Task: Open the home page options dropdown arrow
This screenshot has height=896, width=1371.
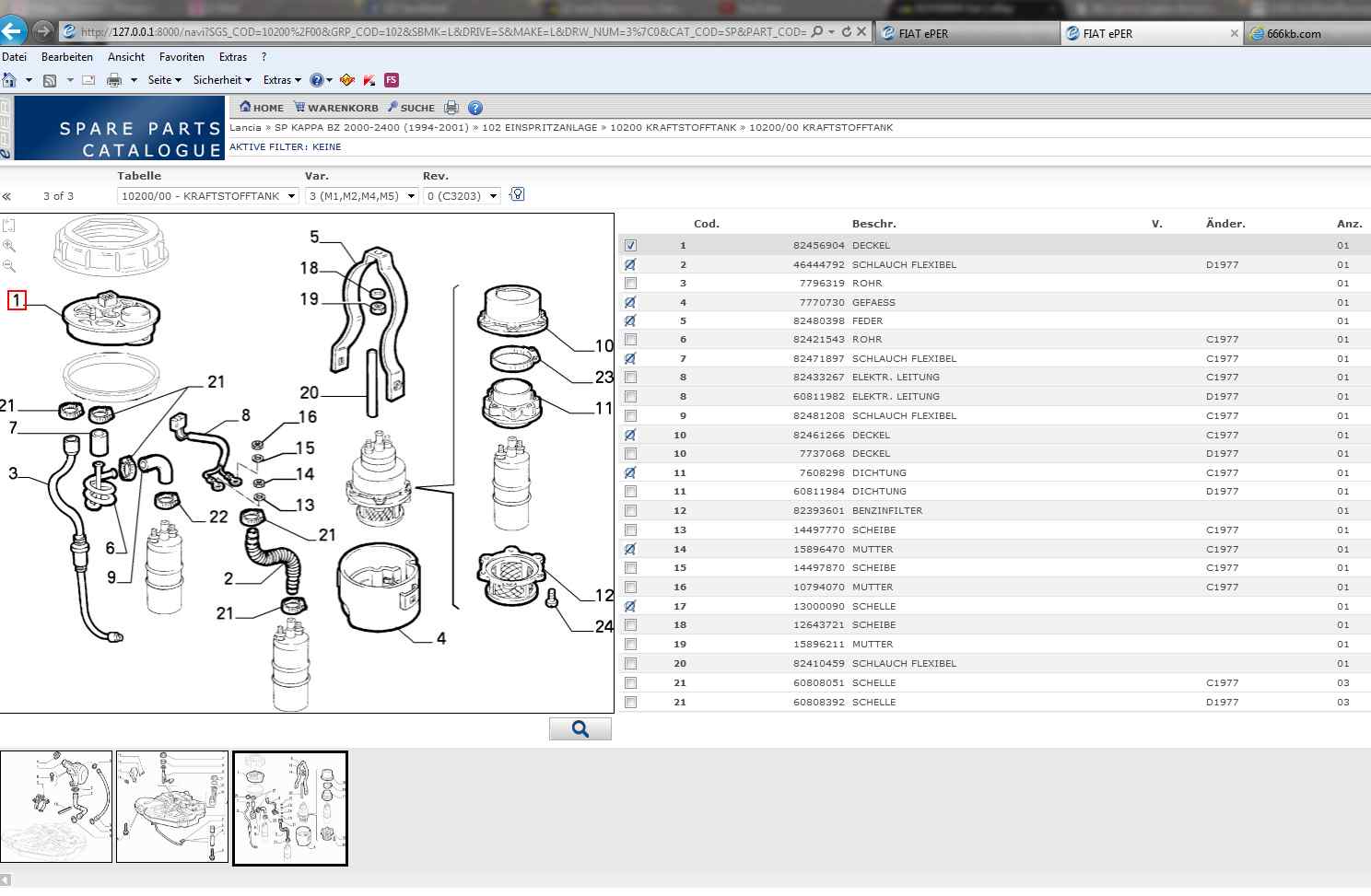Action: click(x=29, y=80)
